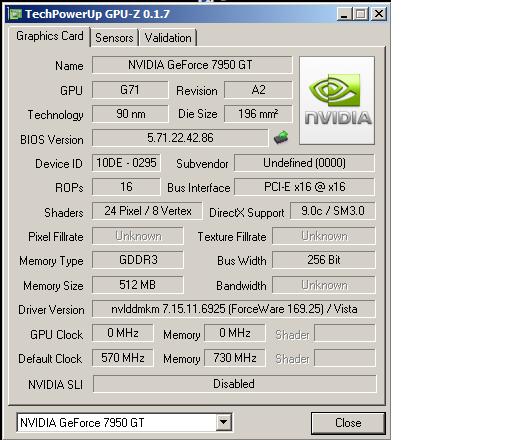Click the Default Clock field 570 MHz
This screenshot has width=512, height=440.
point(123,358)
